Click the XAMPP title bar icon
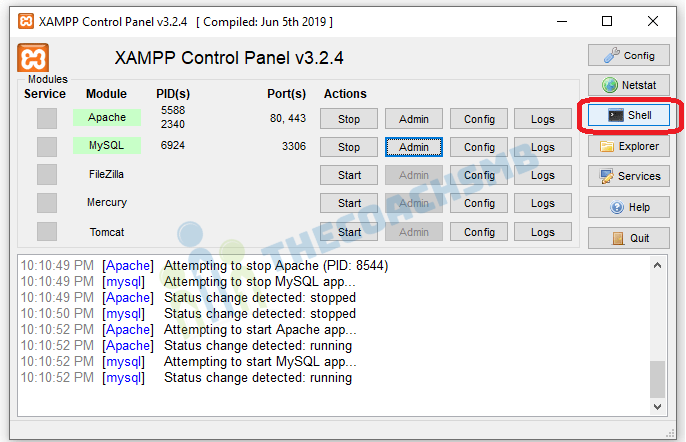This screenshot has height=442, width=686. pos(26,21)
